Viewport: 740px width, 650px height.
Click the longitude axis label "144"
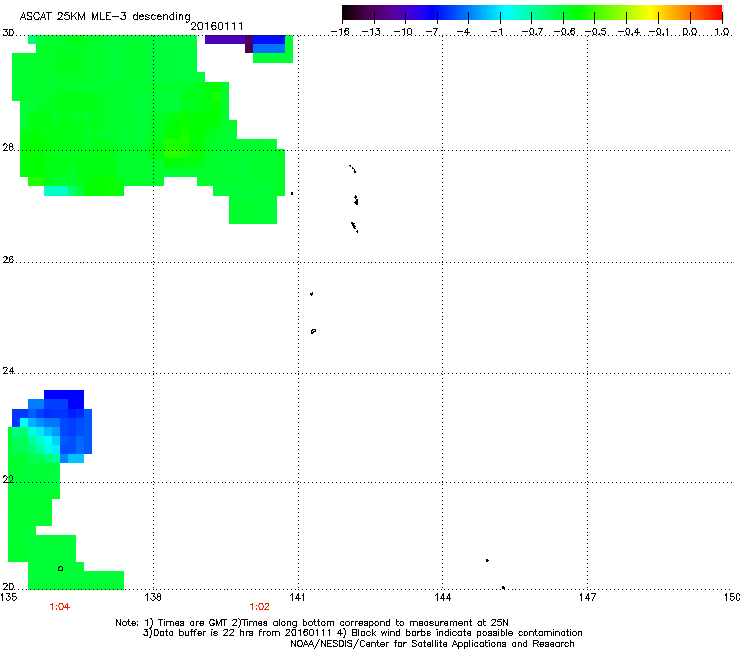(442, 597)
